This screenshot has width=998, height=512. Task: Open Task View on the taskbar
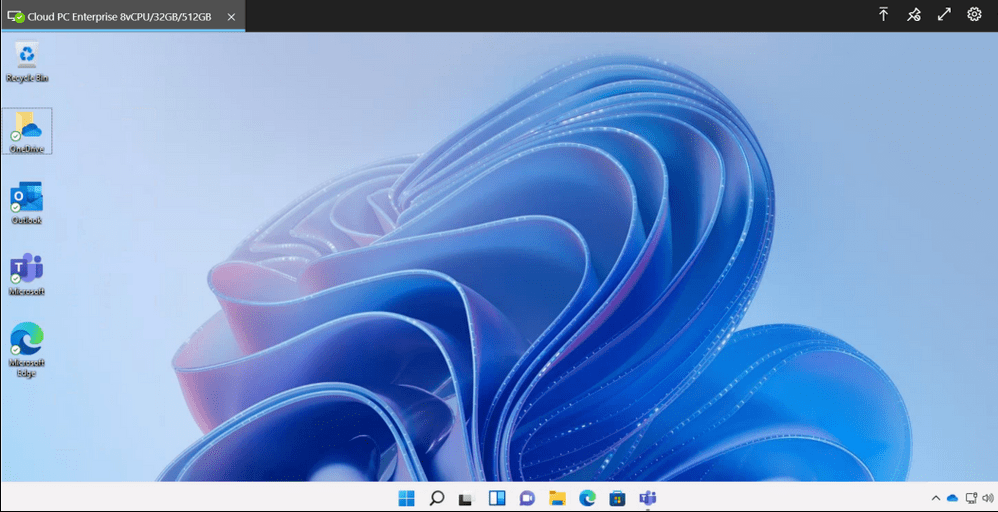467,499
